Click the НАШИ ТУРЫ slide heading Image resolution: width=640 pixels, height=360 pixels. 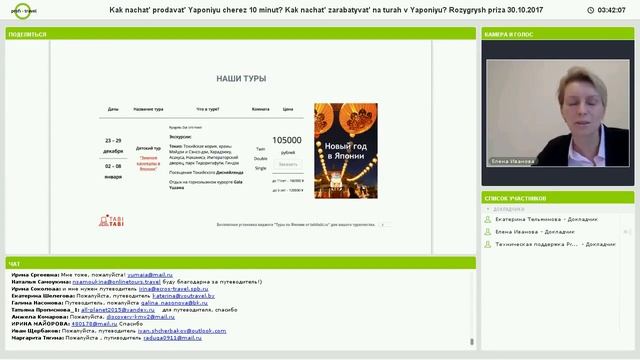(241, 78)
